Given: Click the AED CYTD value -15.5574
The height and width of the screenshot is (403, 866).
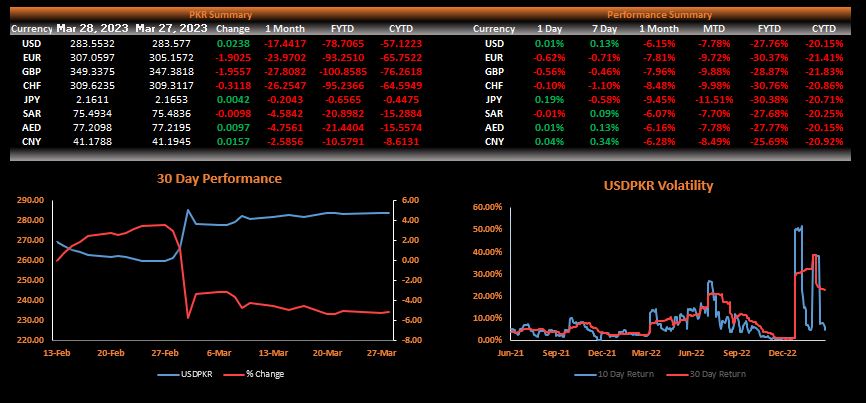Looking at the screenshot, I should click(399, 128).
